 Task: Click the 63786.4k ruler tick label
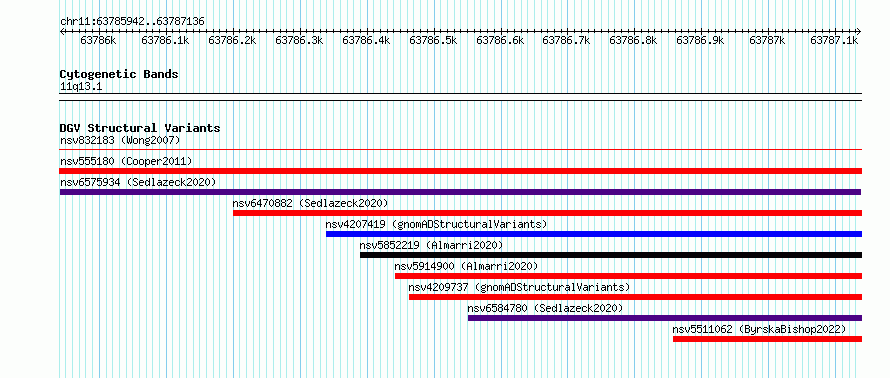click(367, 40)
